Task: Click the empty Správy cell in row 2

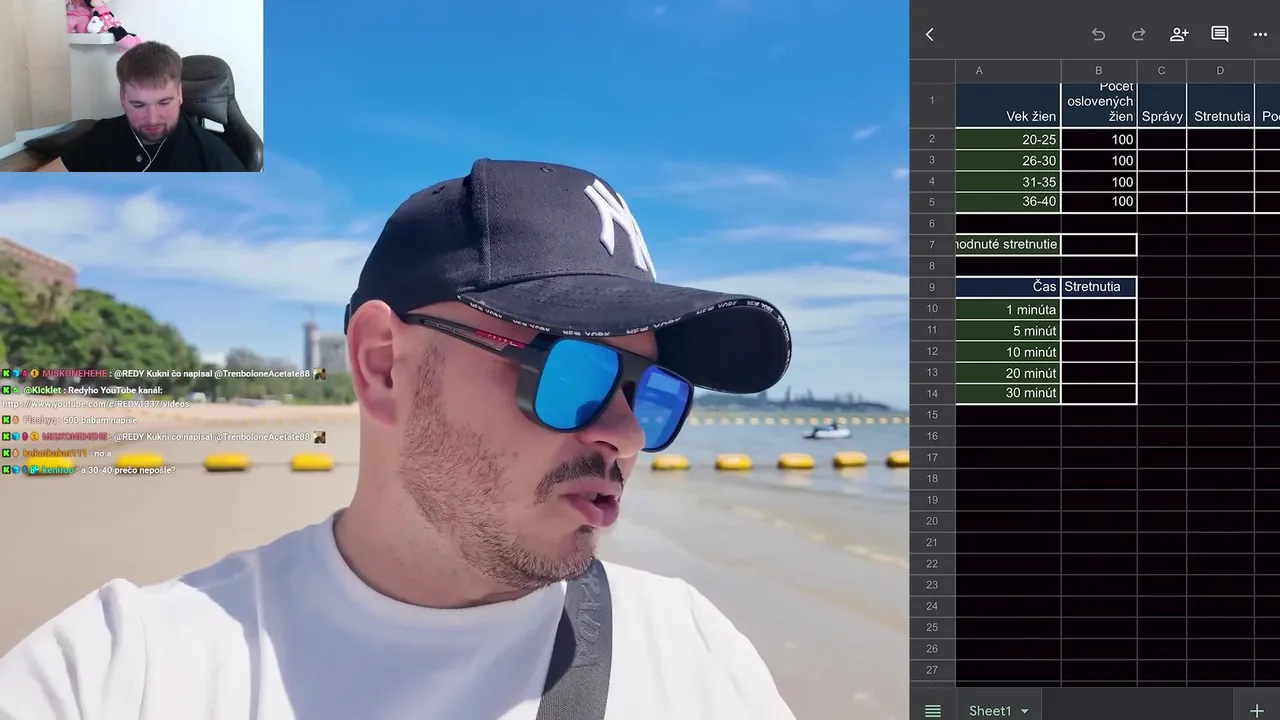Action: pos(1162,139)
